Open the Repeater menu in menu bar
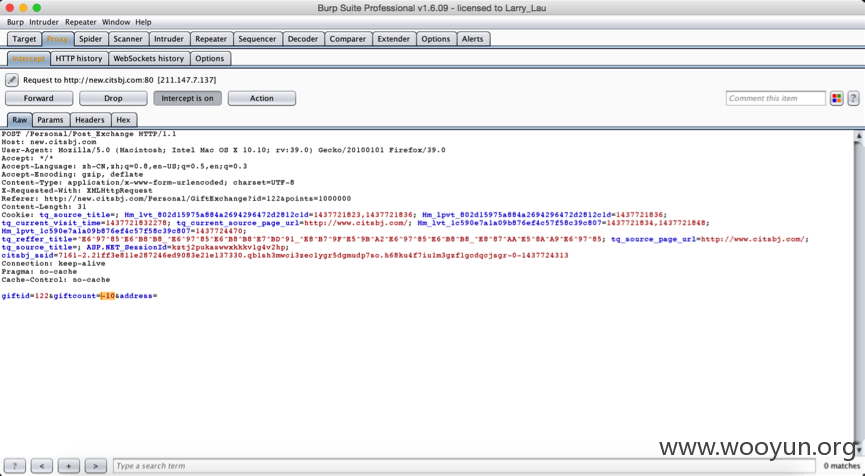The image size is (865, 476). pyautogui.click(x=81, y=22)
